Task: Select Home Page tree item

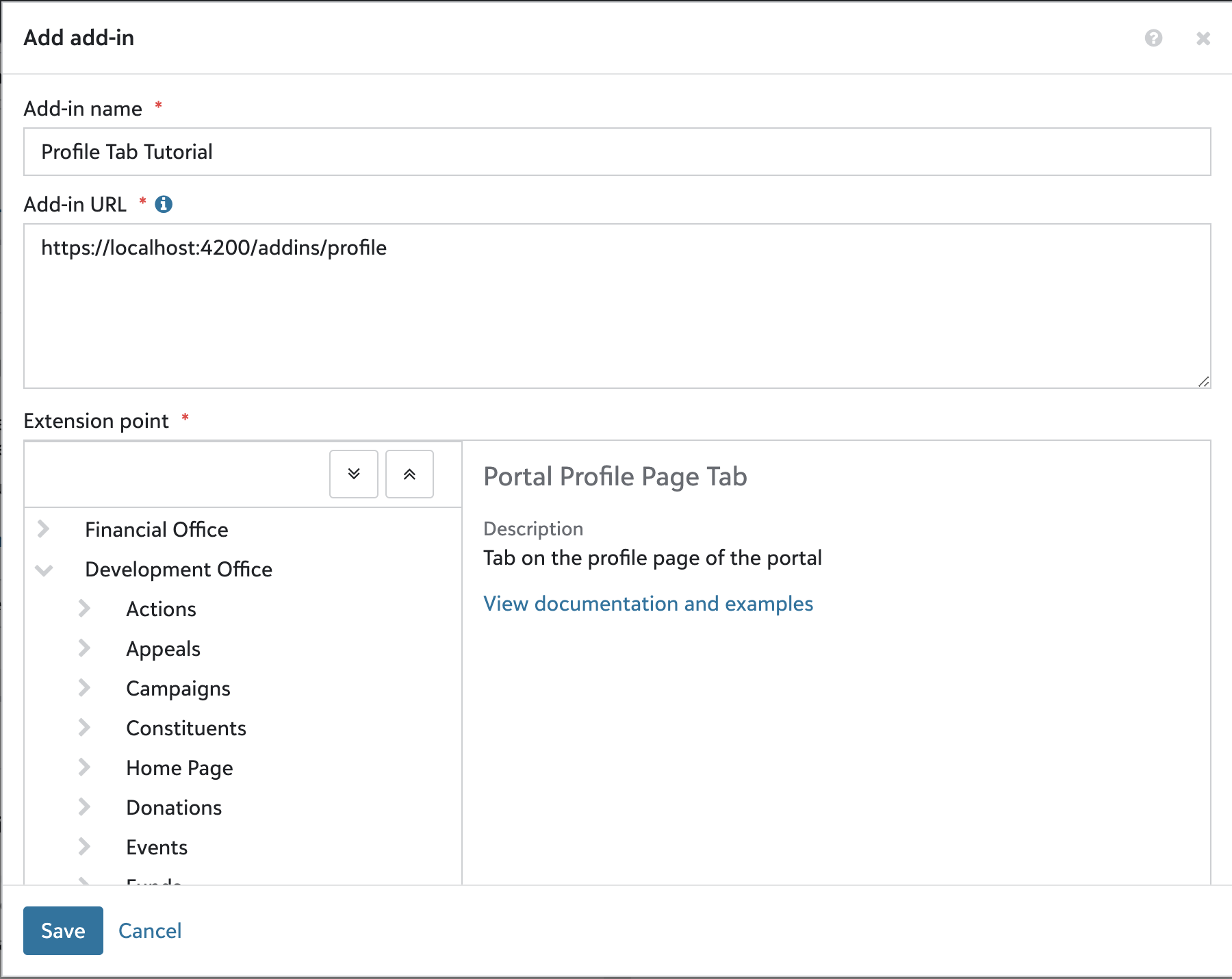Action: pos(179,768)
